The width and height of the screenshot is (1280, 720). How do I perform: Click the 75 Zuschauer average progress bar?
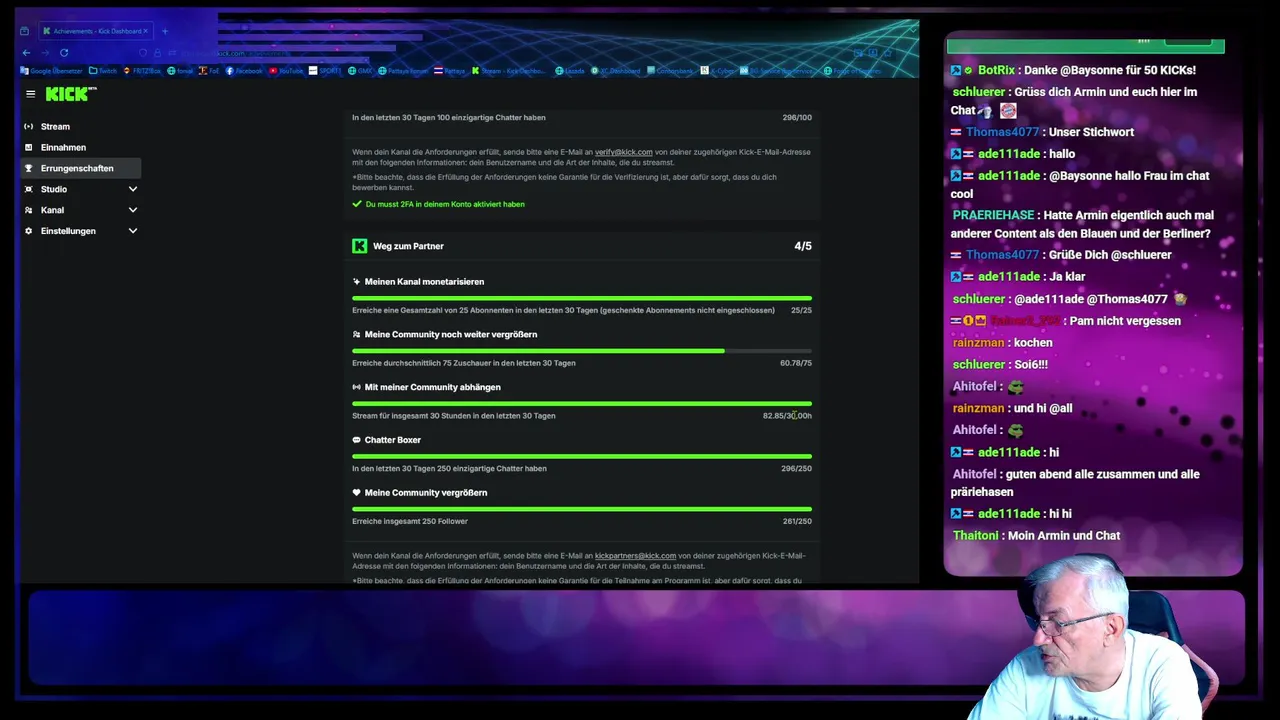582,351
